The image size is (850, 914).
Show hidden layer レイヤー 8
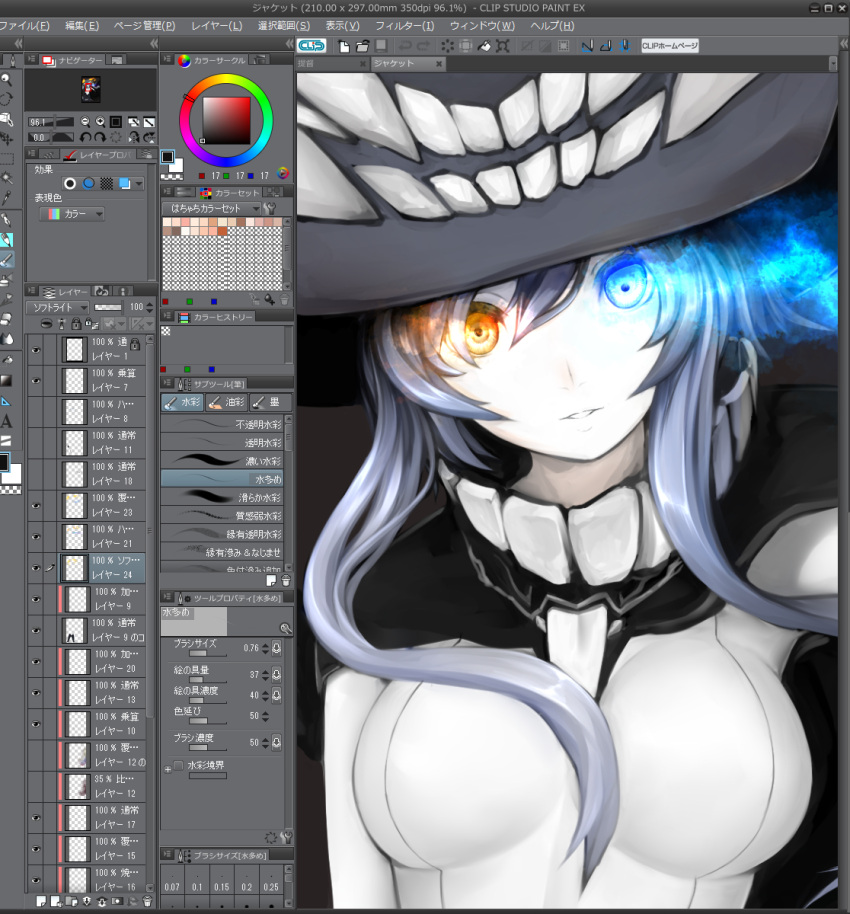36,412
